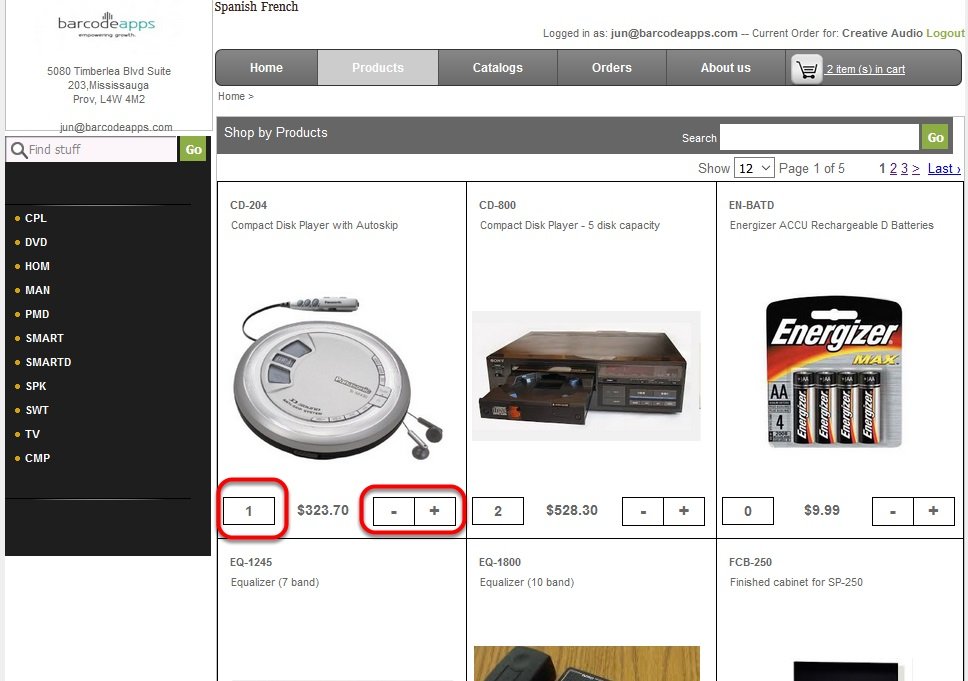Click the Equalizer (10 band) description
The height and width of the screenshot is (681, 968).
(x=527, y=582)
